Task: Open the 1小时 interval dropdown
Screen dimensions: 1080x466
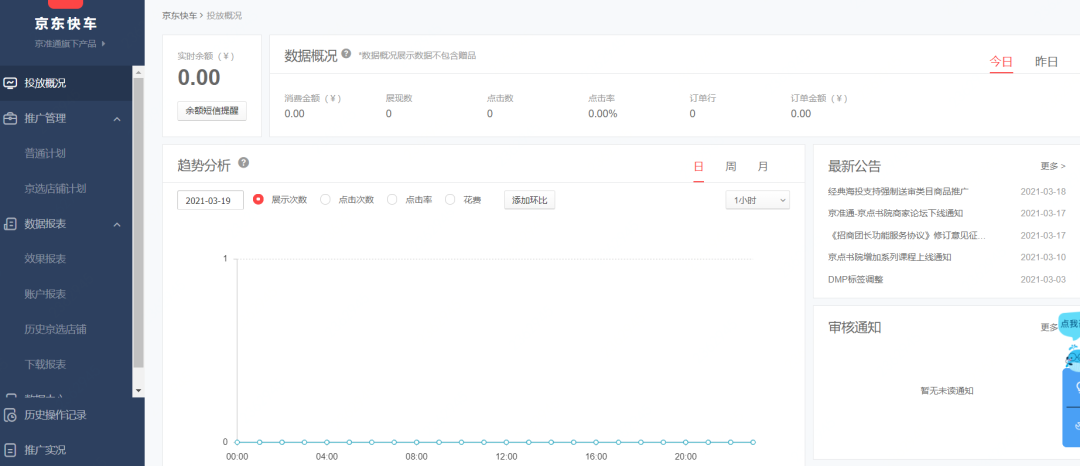Action: 758,200
